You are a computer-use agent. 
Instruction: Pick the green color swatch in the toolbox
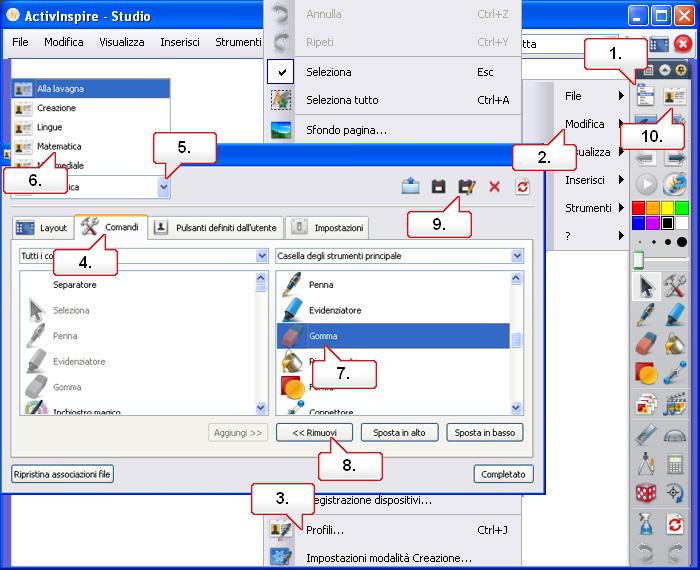(x=682, y=208)
